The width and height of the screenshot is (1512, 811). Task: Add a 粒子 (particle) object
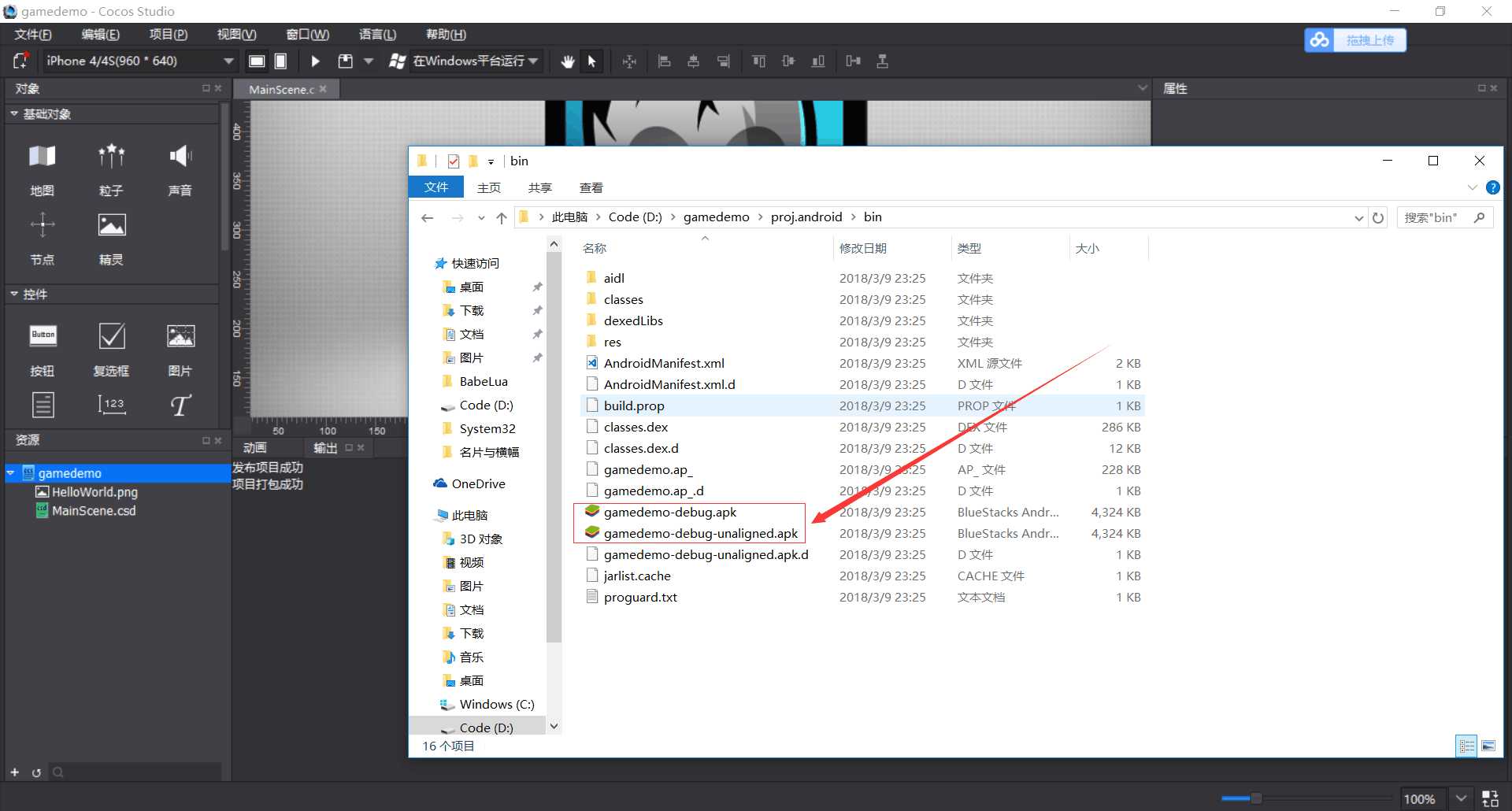[x=111, y=168]
